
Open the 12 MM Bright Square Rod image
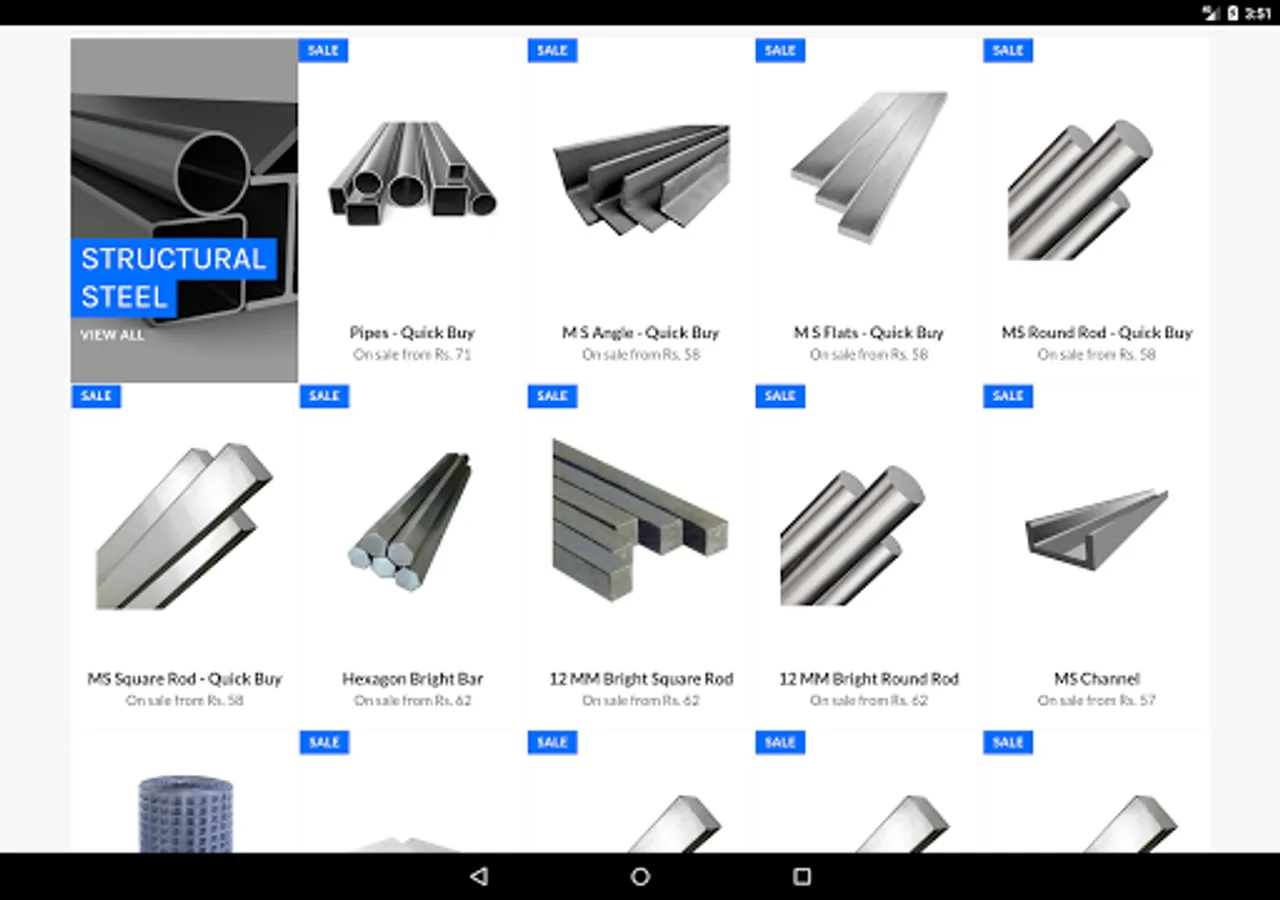point(641,520)
